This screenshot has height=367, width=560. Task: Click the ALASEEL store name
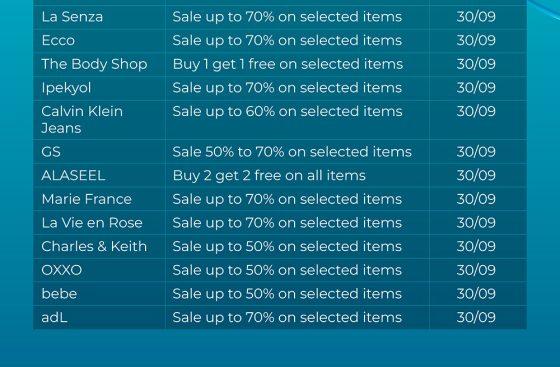73,176
